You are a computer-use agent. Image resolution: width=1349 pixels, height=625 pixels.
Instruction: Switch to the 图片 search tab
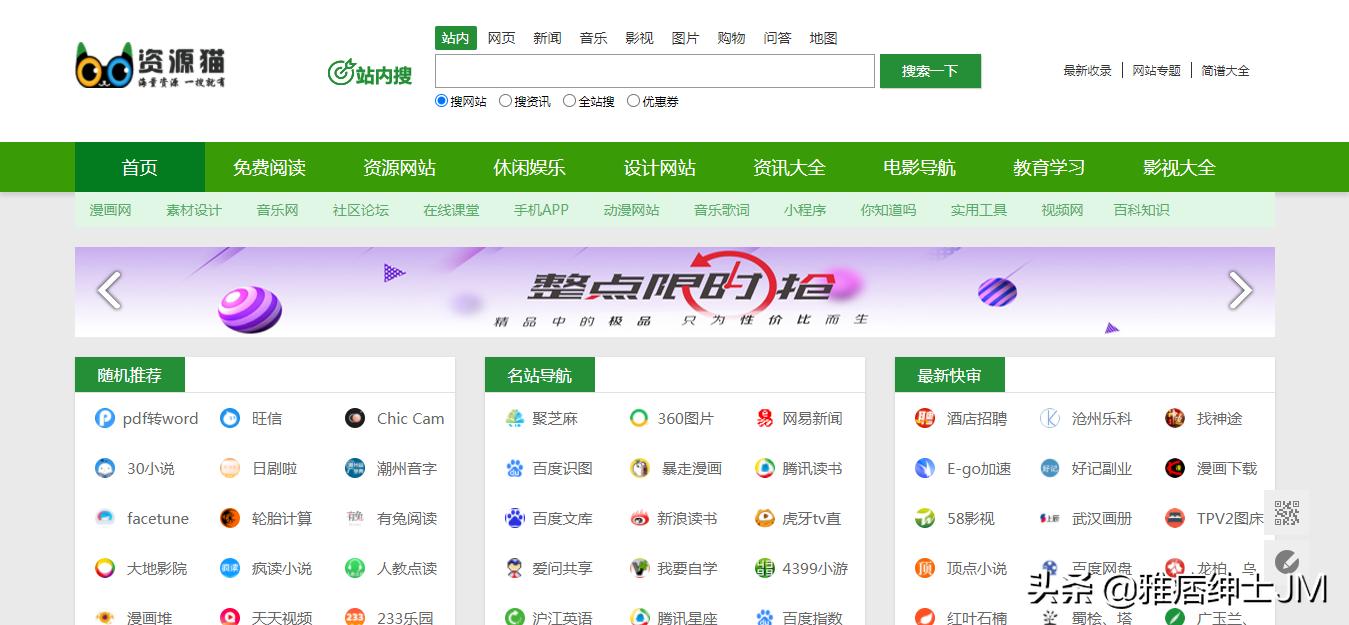(685, 37)
